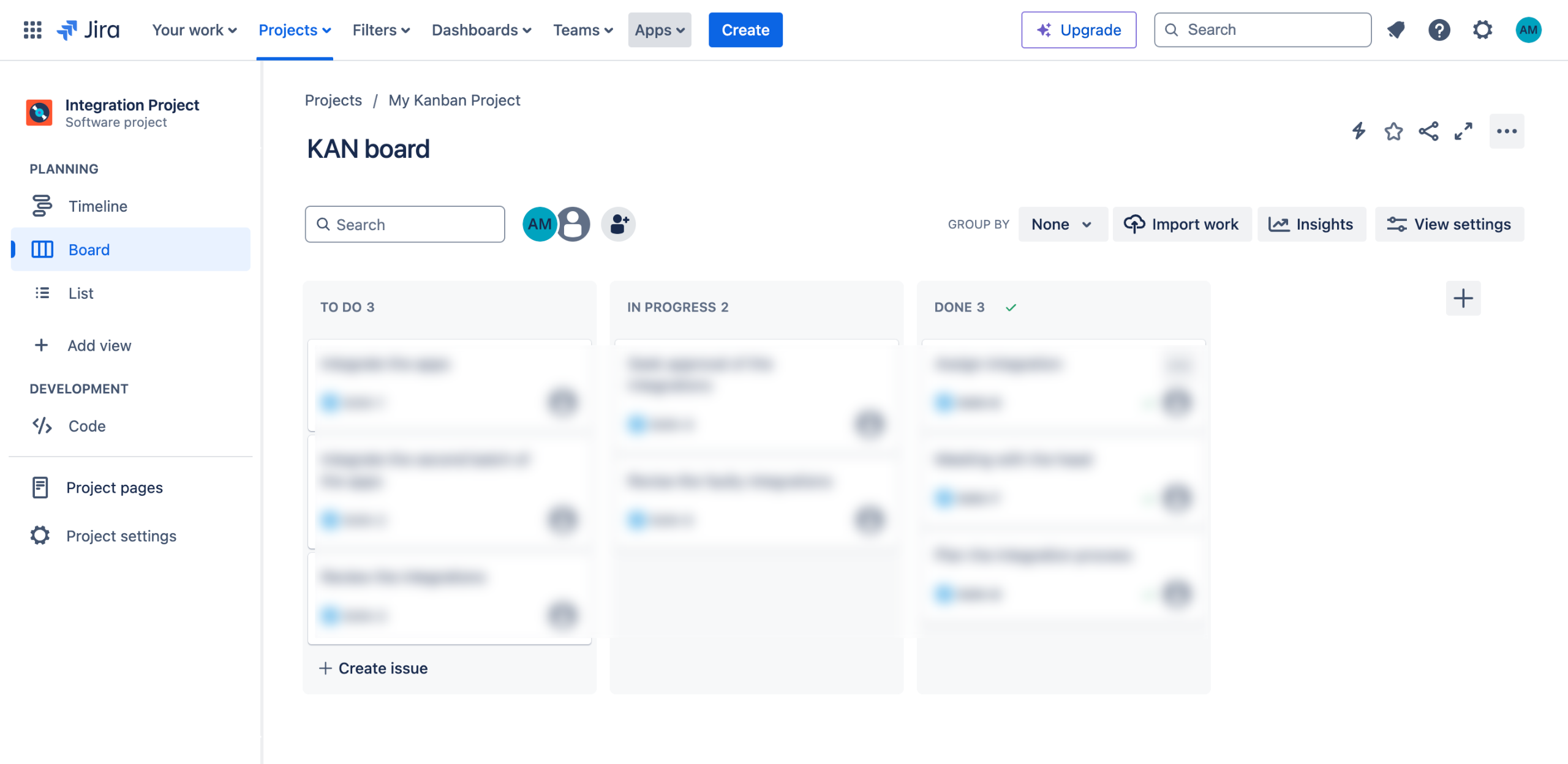Open the app switcher grid icon

click(32, 30)
